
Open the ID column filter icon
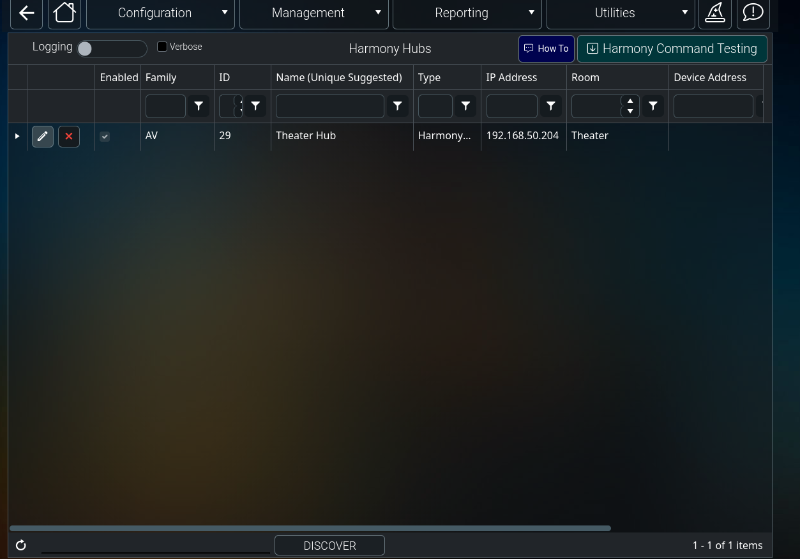(255, 106)
